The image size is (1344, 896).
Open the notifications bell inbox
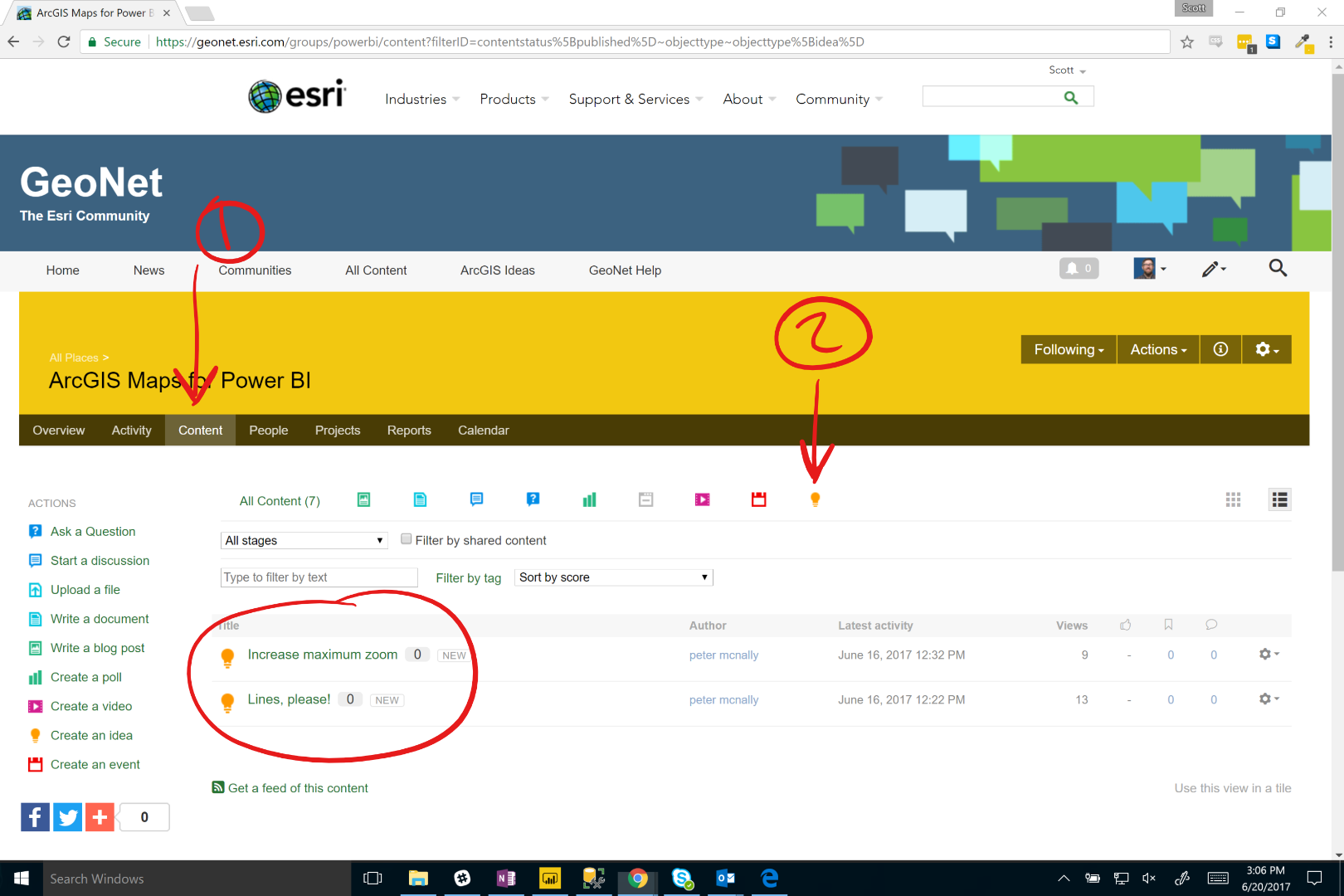tap(1079, 269)
